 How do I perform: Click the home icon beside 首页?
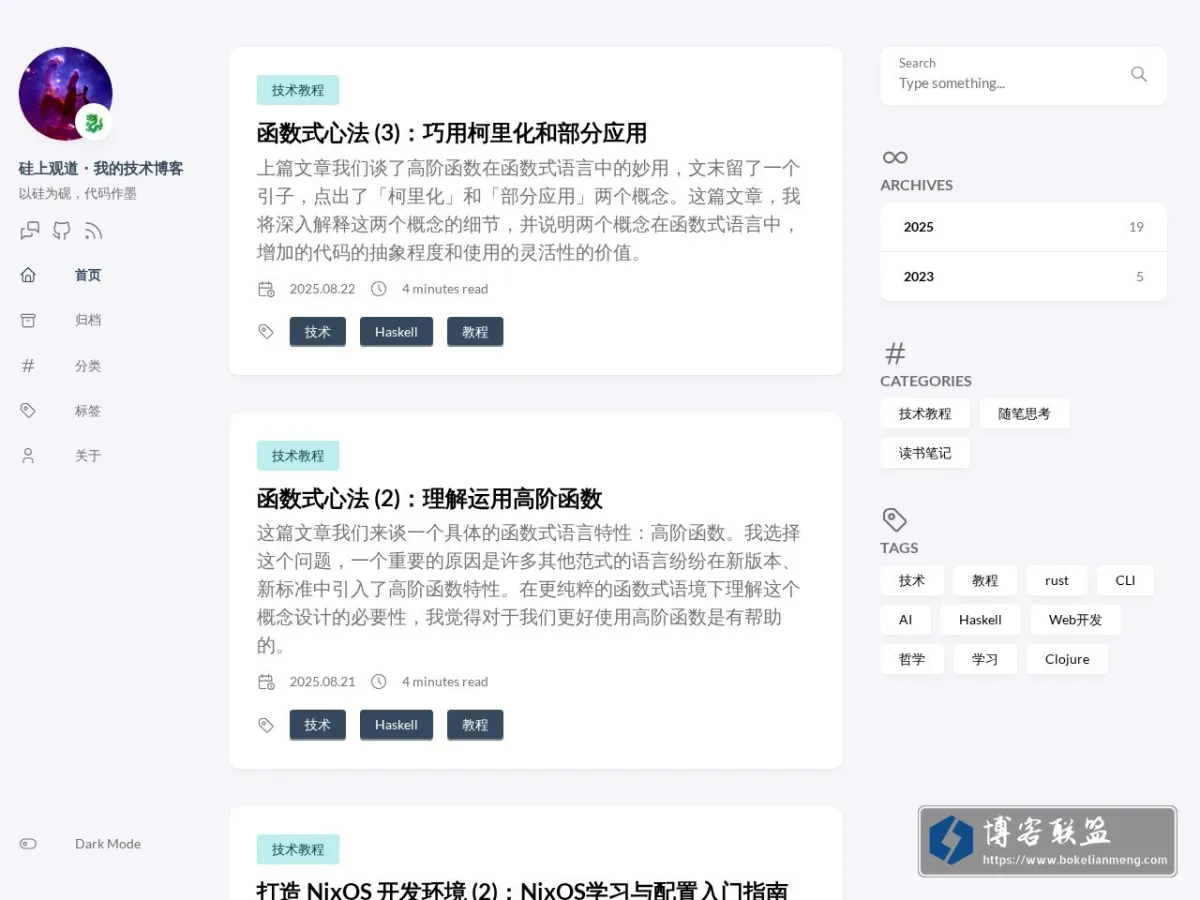pos(28,275)
